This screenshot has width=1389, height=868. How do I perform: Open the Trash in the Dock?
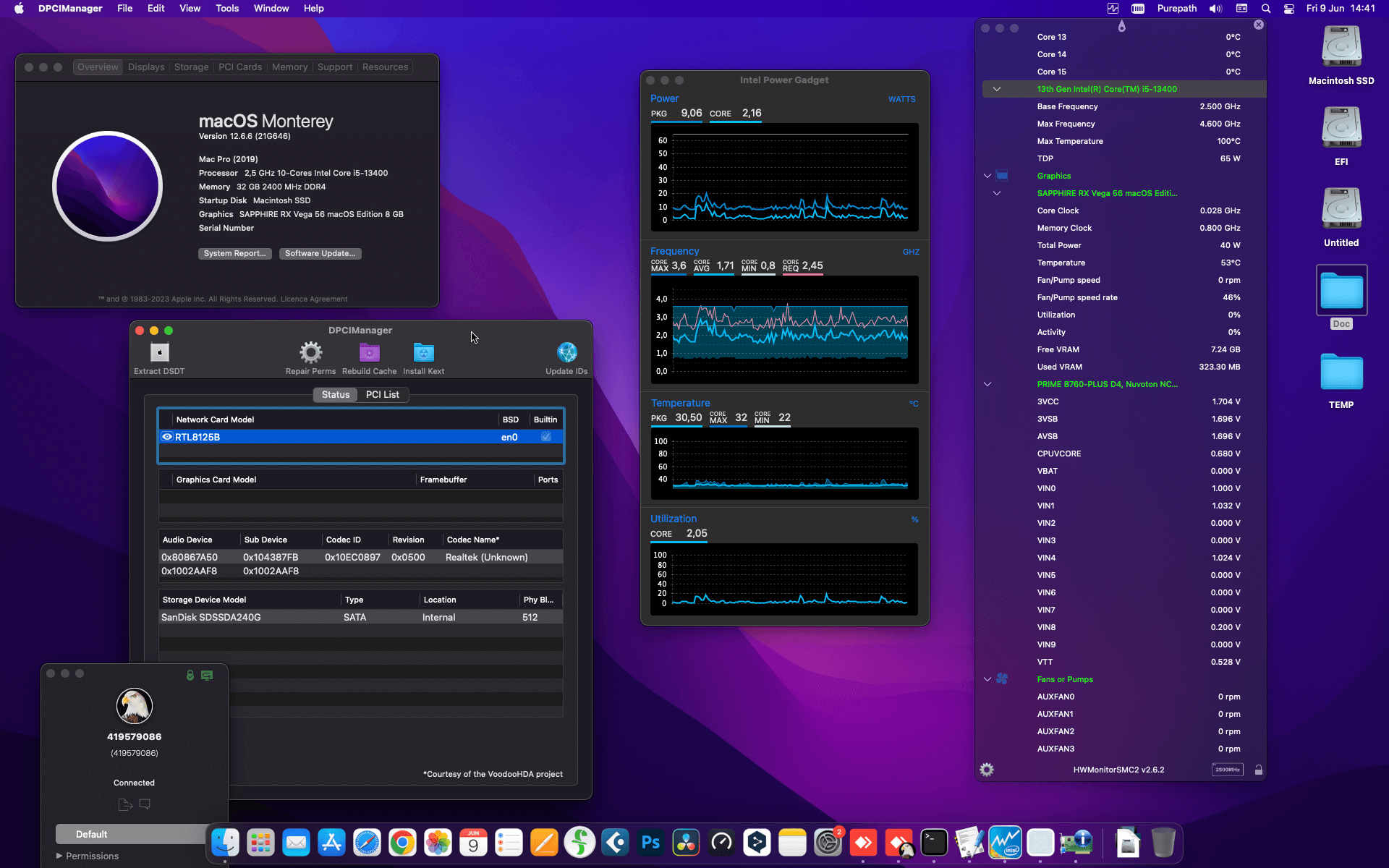point(1163,843)
